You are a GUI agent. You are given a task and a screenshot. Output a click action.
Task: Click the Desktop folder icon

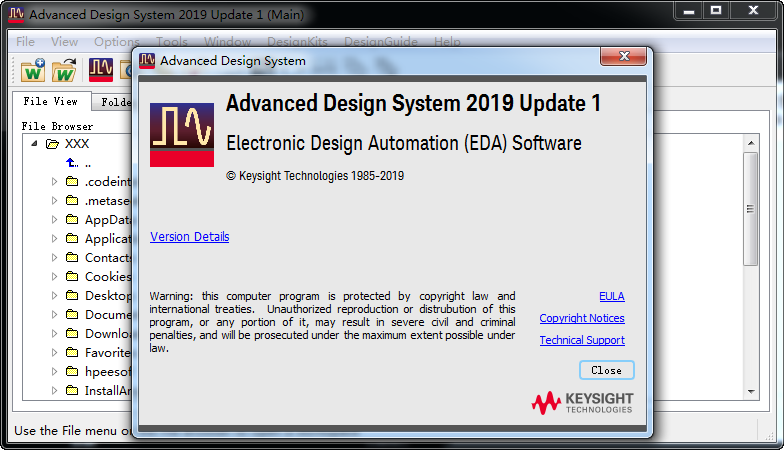tap(72, 295)
